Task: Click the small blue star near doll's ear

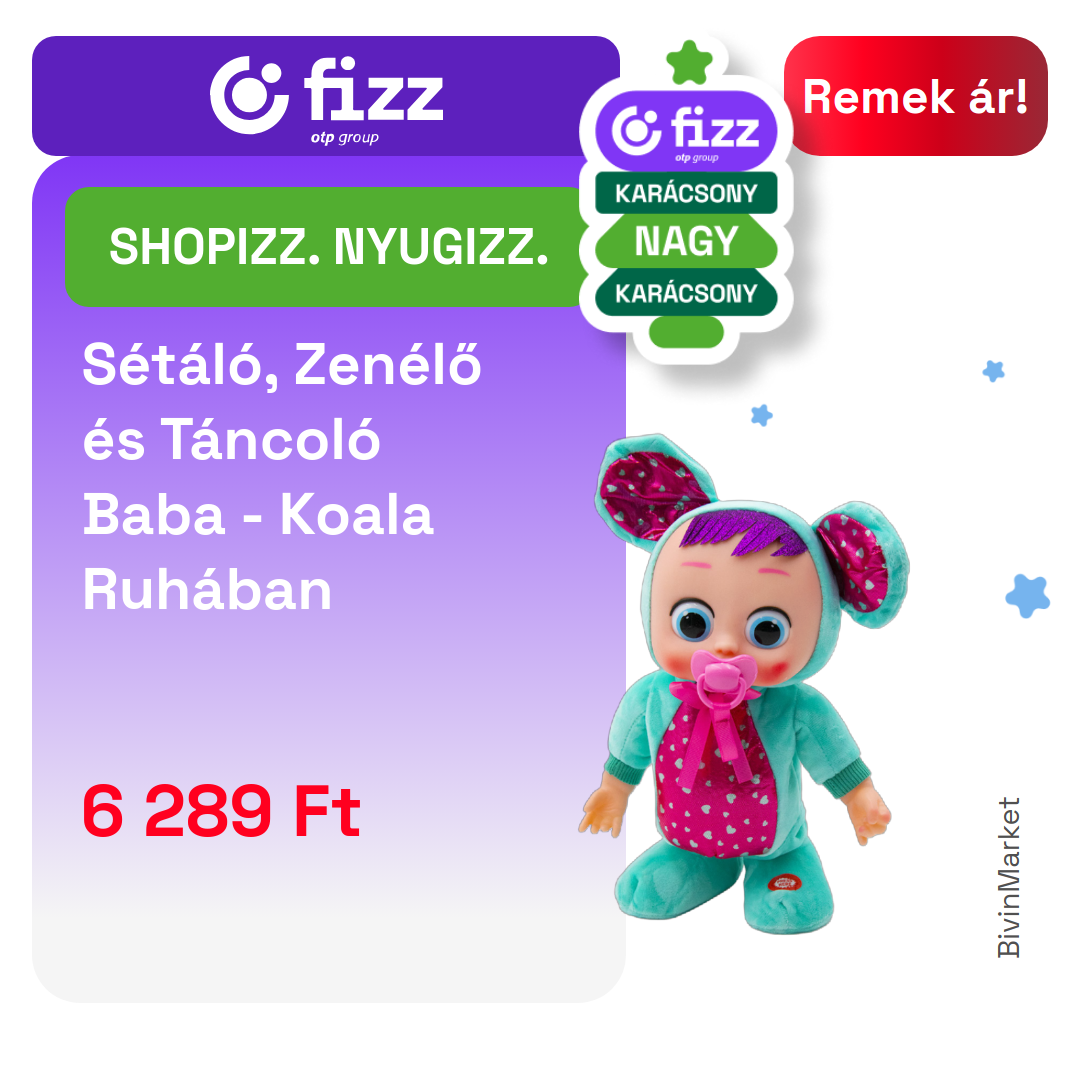Action: coord(761,415)
